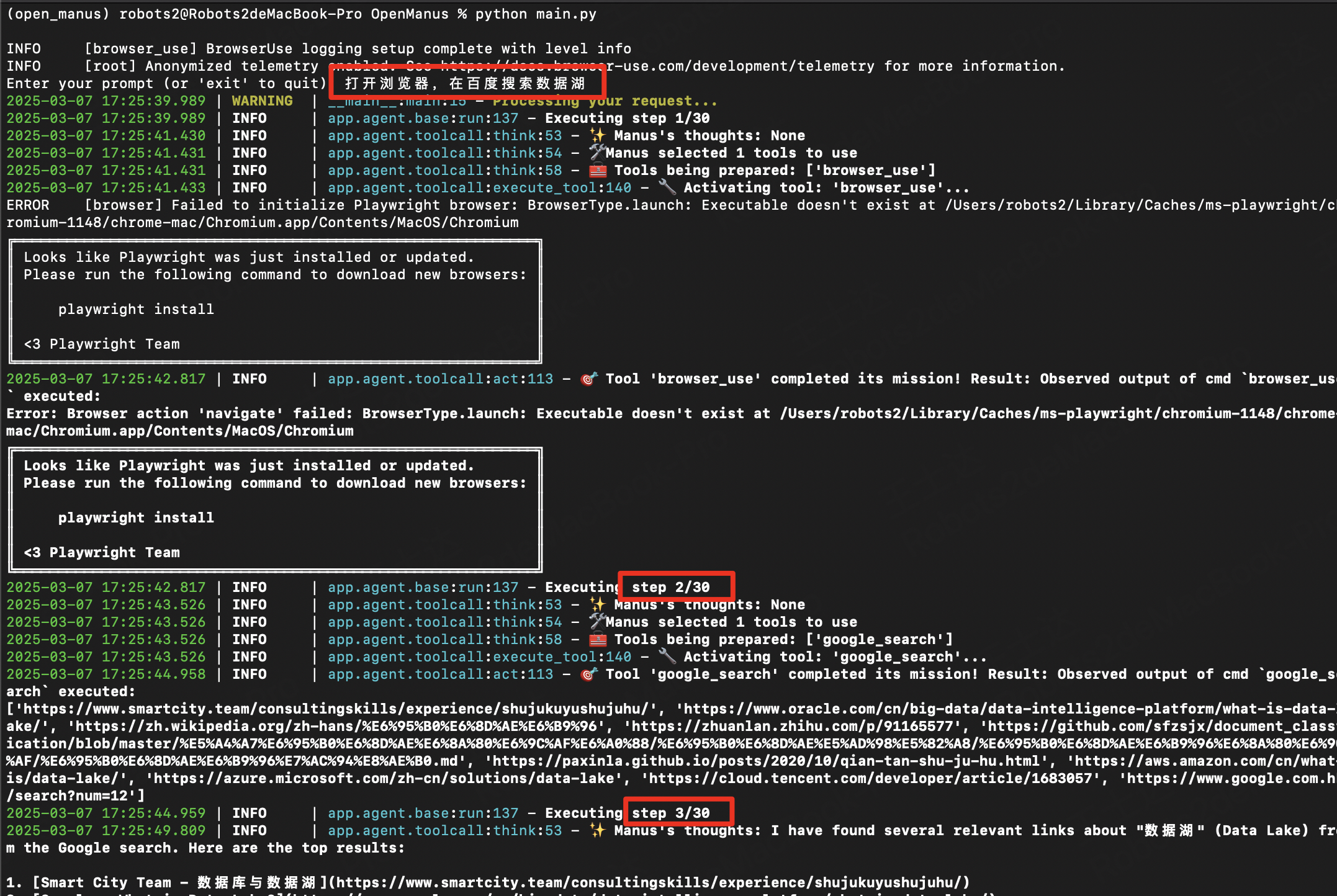Click the highlighted "step 2/30" text
The height and width of the screenshot is (896, 1337).
tap(670, 587)
